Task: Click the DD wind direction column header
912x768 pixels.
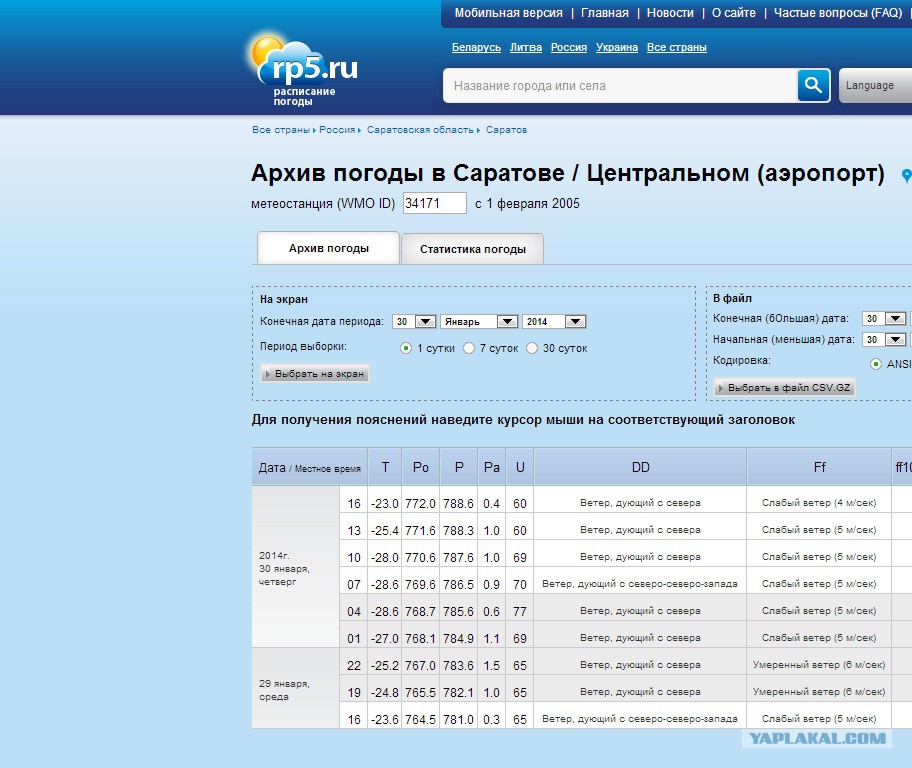Action: 640,467
